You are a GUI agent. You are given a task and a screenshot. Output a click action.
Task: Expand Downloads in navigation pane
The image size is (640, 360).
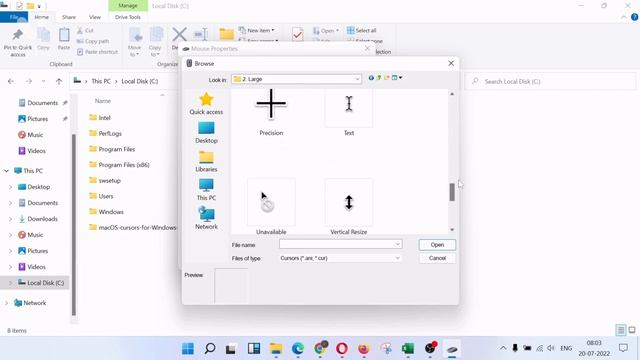[11, 219]
